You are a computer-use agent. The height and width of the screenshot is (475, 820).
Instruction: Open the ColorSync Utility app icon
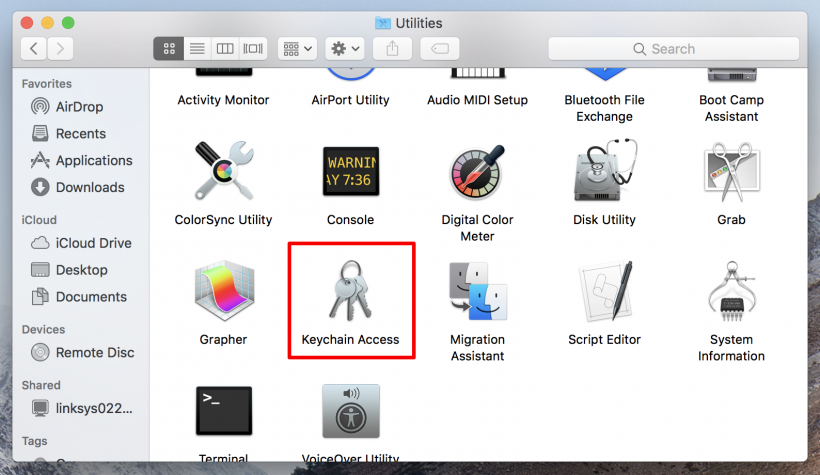click(224, 171)
